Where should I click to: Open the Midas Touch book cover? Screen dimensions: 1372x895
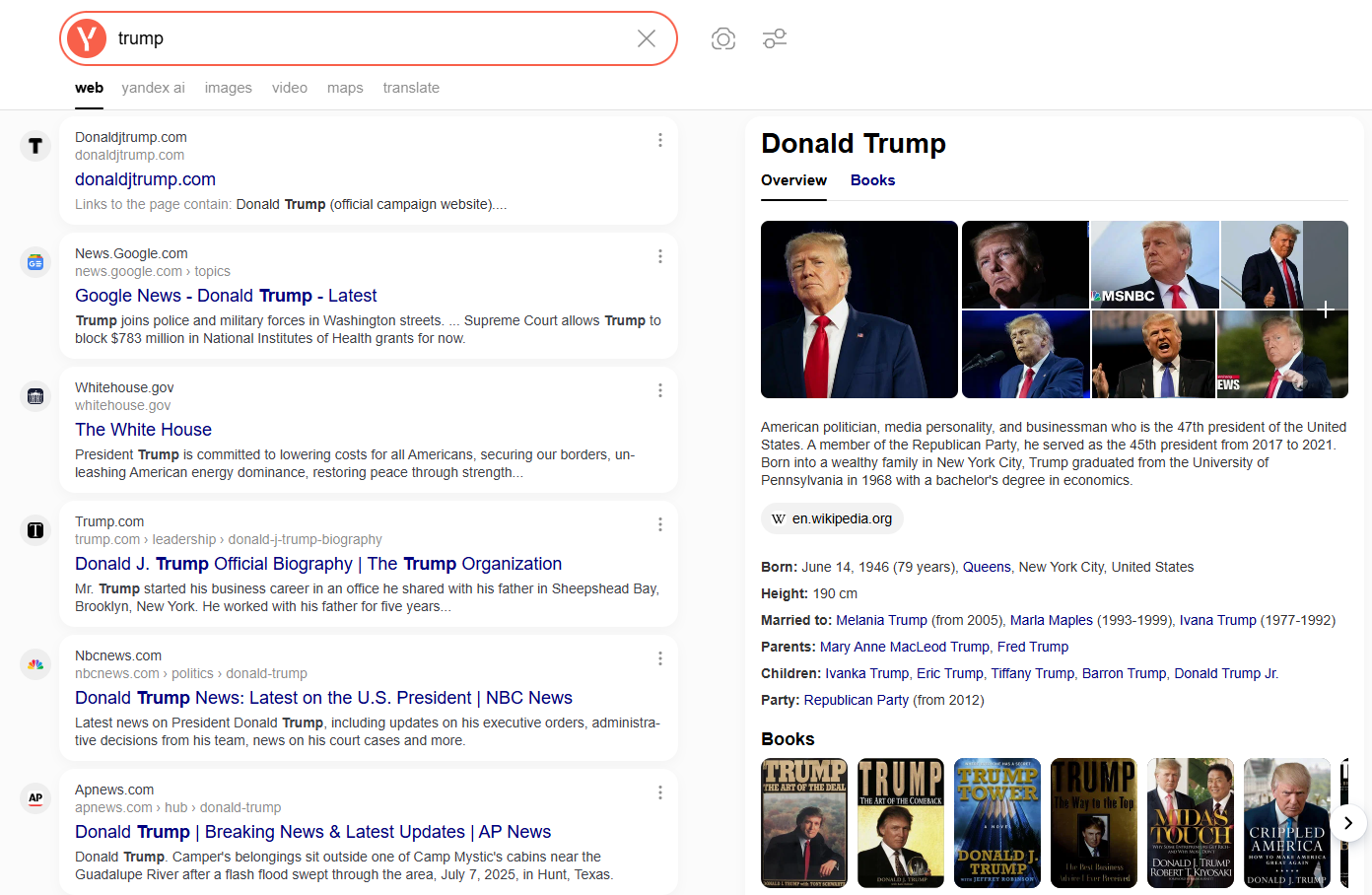1191,823
